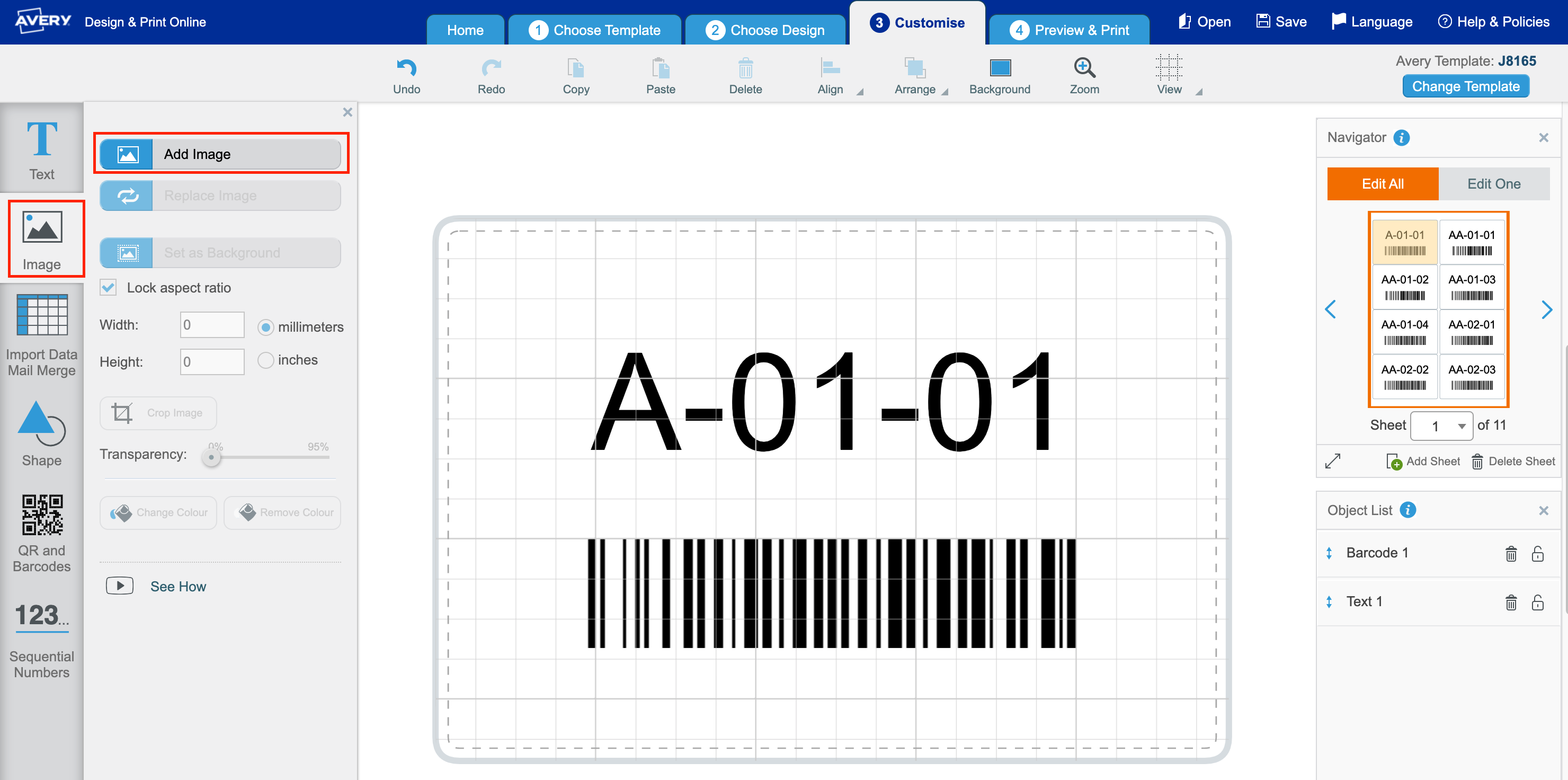This screenshot has width=1568, height=780.
Task: Click the Change Template button
Action: click(x=1466, y=86)
